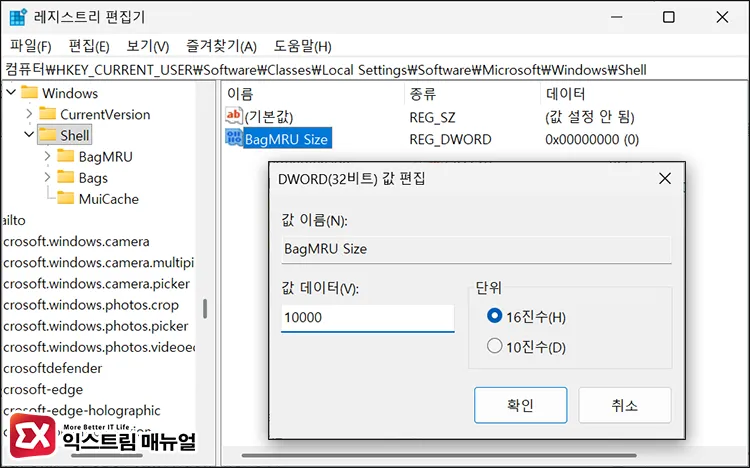Close the DWORD edit dialog

coord(665,178)
